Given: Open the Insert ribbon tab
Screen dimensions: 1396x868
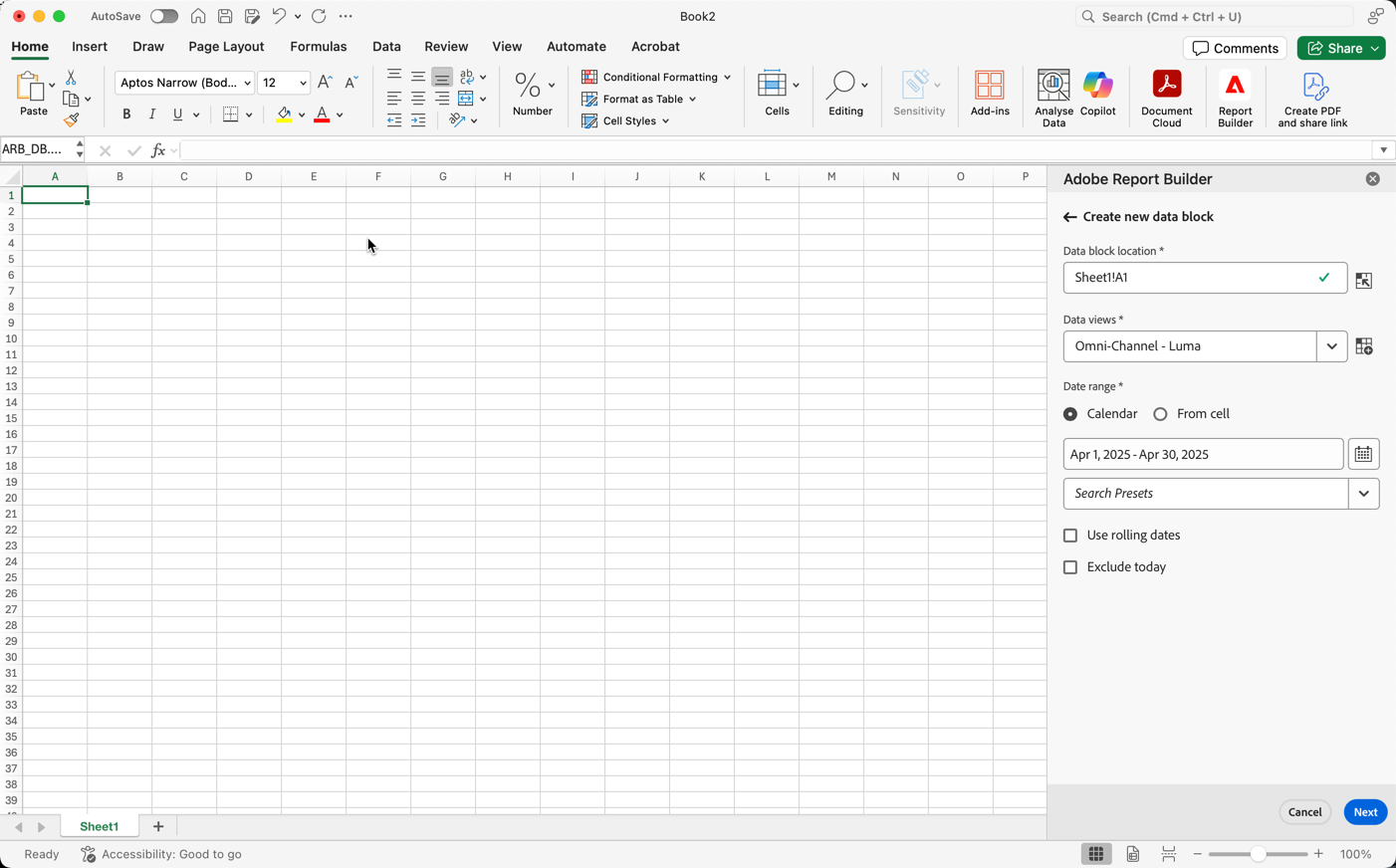Looking at the screenshot, I should pyautogui.click(x=90, y=47).
